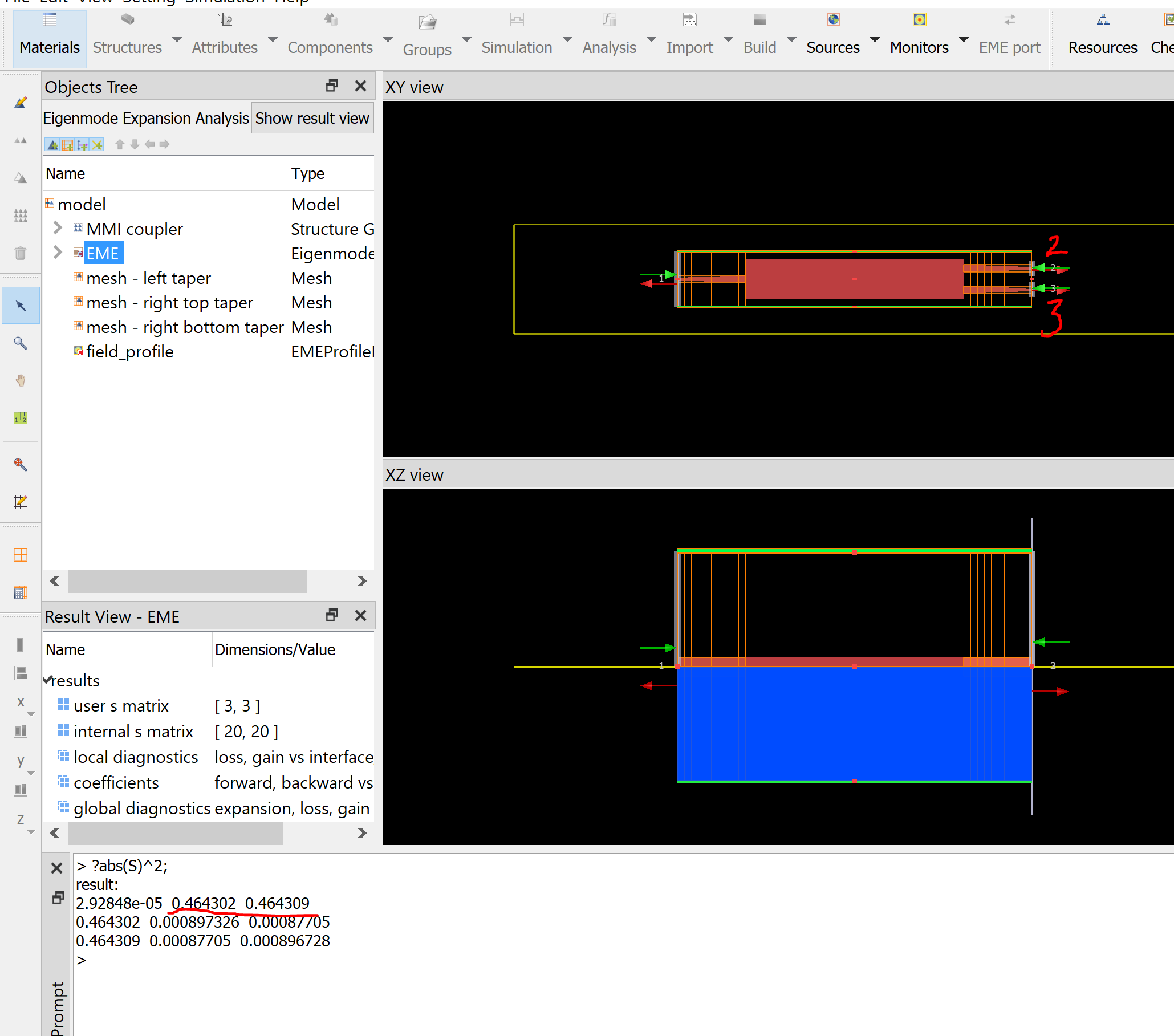The height and width of the screenshot is (1036, 1174).
Task: Choose the Pan hand tool
Action: click(21, 380)
